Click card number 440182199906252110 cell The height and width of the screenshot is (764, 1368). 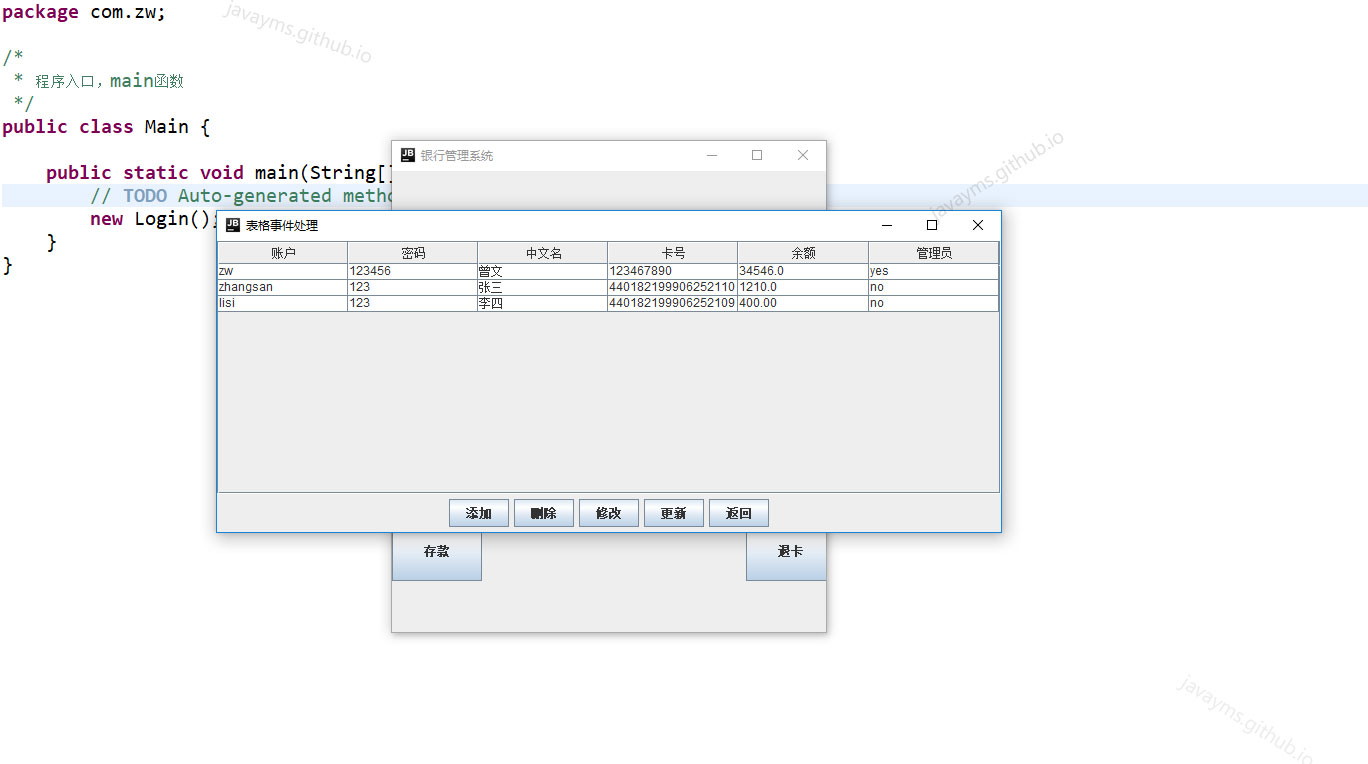(x=672, y=287)
